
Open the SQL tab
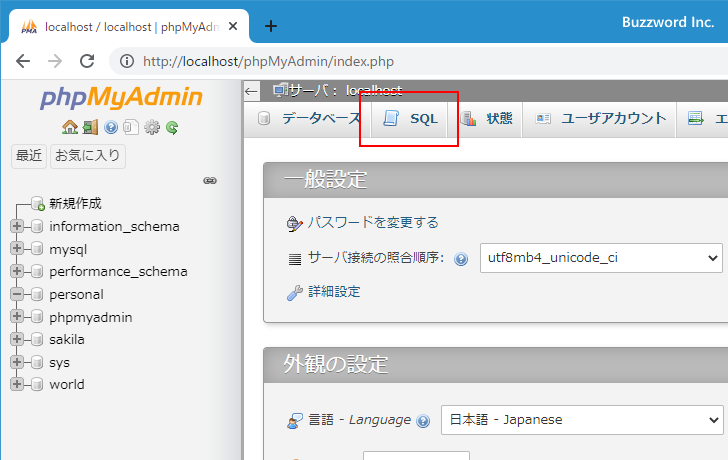[x=410, y=119]
